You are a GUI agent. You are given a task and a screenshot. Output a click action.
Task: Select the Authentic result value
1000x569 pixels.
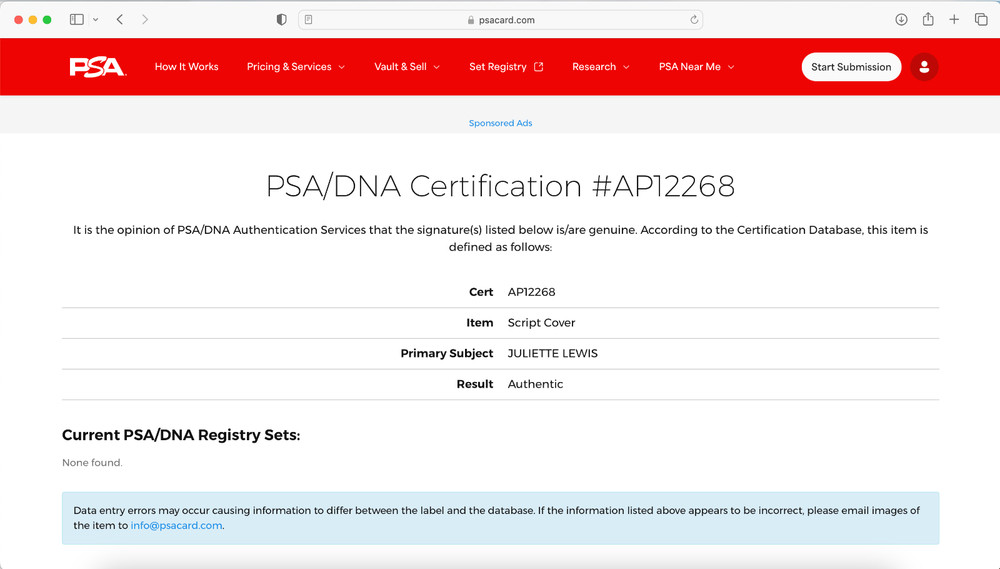tap(535, 384)
